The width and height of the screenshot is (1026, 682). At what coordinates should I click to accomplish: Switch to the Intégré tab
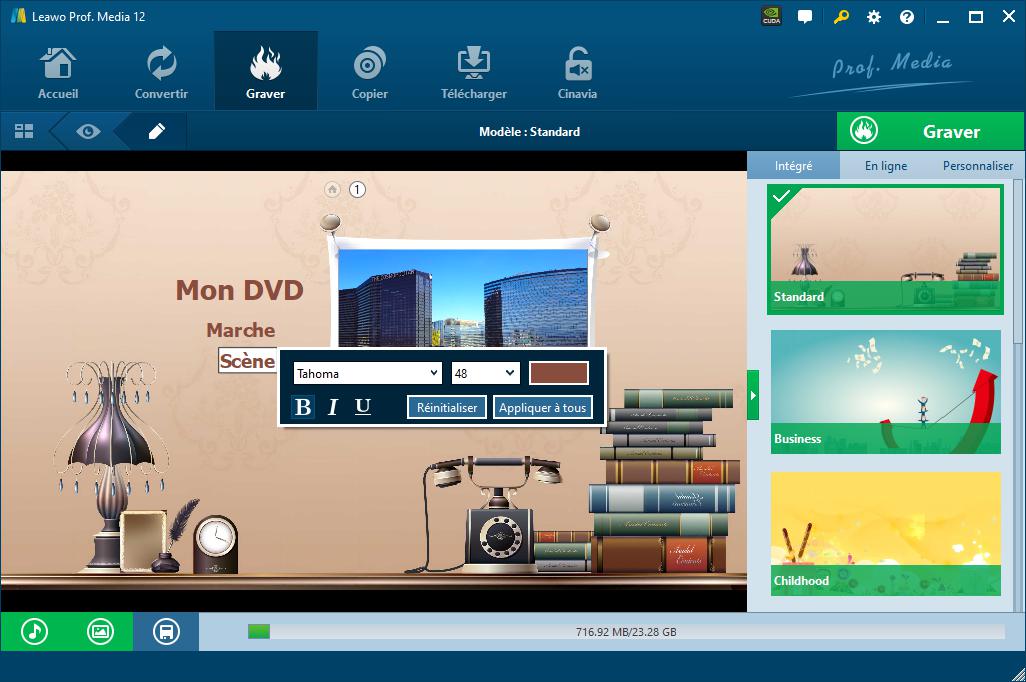tap(794, 166)
